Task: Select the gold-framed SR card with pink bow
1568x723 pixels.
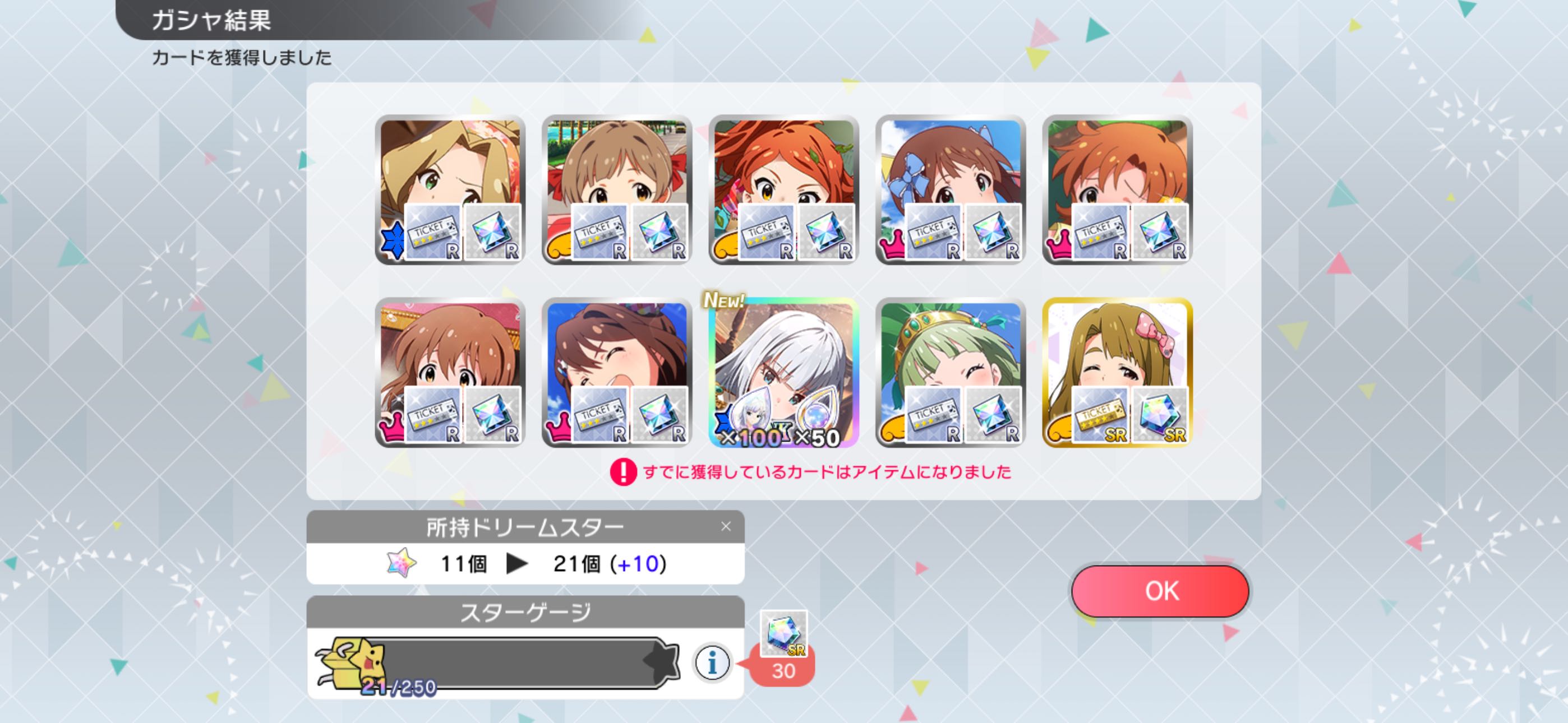Action: pos(1117,373)
